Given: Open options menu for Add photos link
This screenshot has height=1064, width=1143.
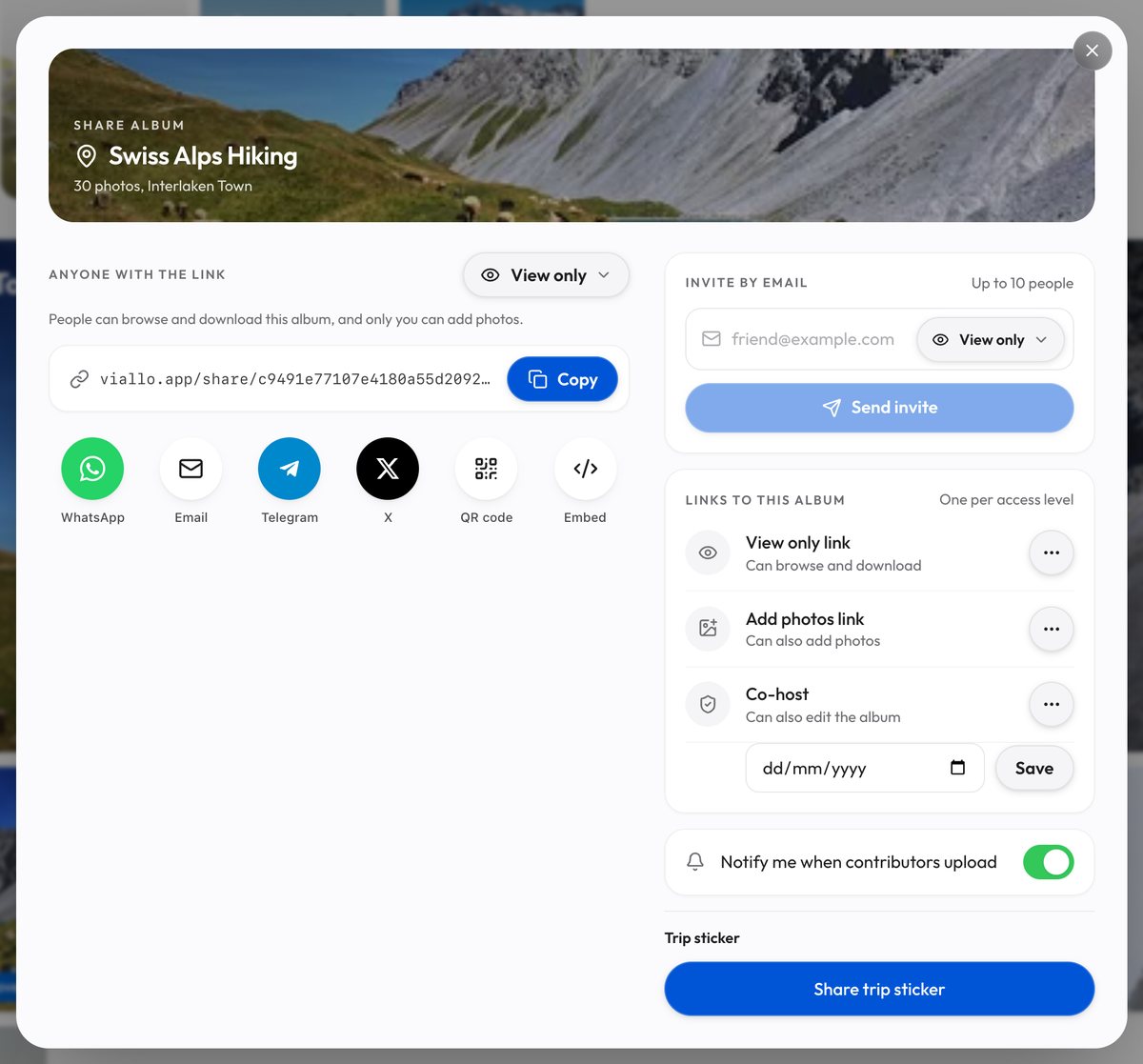Looking at the screenshot, I should pos(1052,629).
